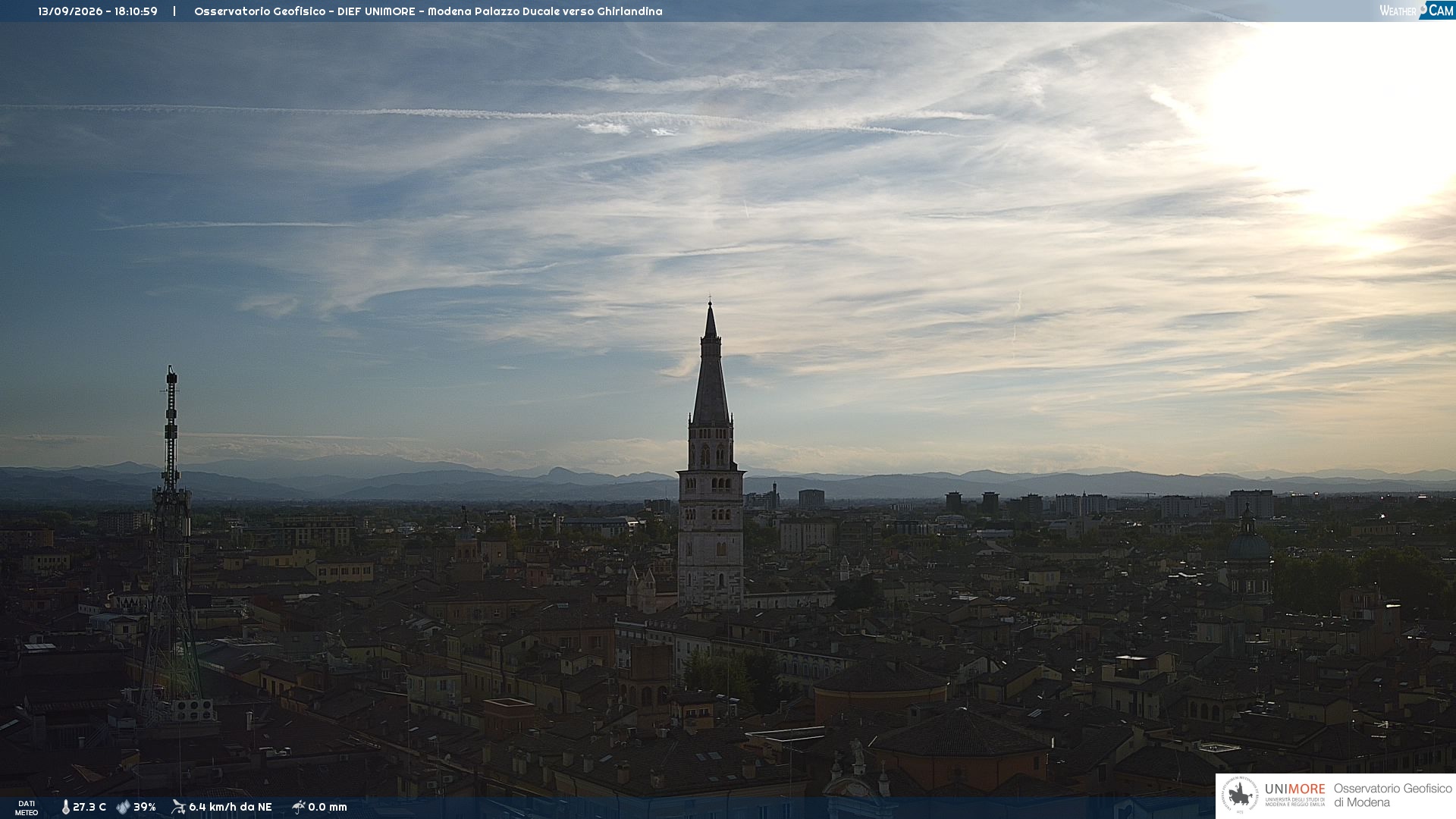1456x819 pixels.
Task: Click the DATI METEO label
Action: click(x=27, y=808)
